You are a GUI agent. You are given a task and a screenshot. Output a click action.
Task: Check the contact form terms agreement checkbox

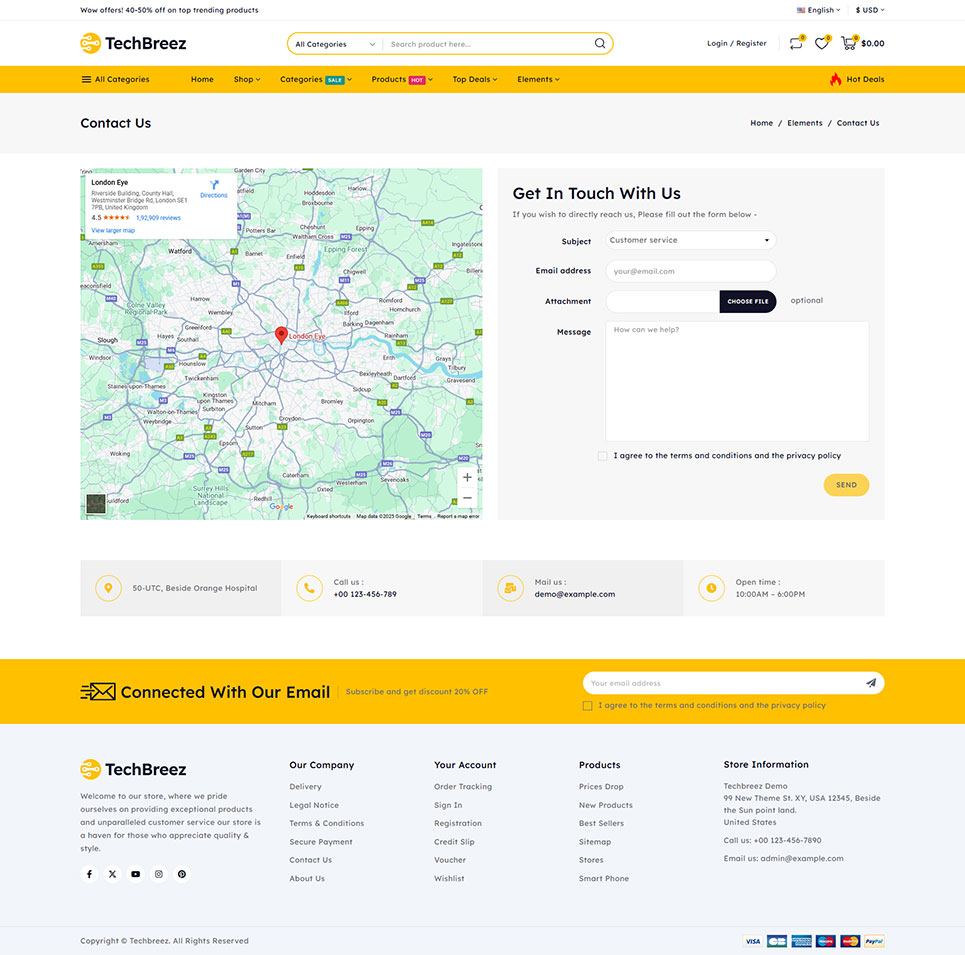point(602,456)
